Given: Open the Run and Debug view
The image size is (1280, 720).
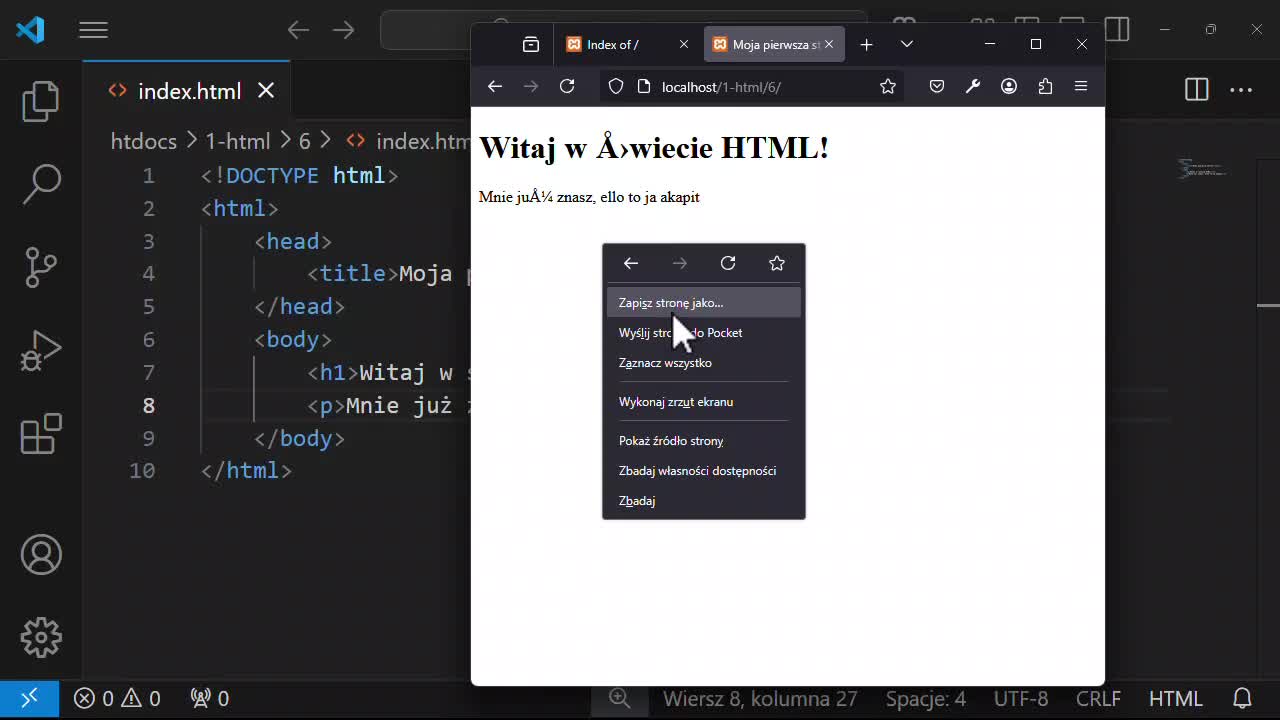Looking at the screenshot, I should pos(41,351).
